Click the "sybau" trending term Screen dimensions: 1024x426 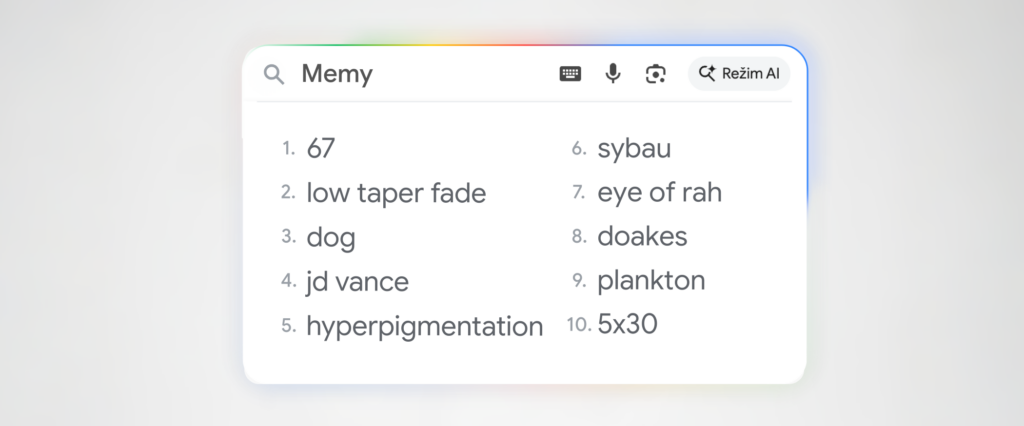(634, 149)
